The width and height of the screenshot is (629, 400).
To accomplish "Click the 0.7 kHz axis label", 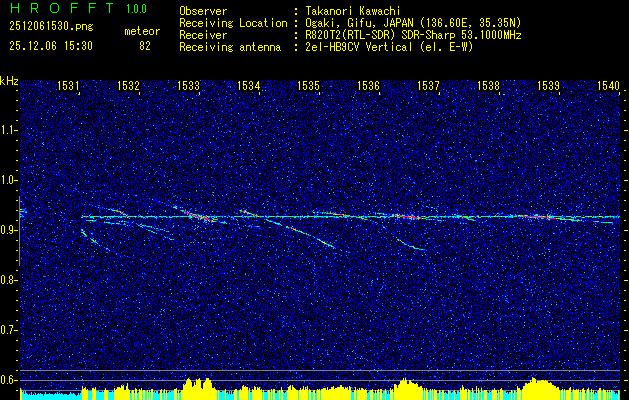I will 8,330.
